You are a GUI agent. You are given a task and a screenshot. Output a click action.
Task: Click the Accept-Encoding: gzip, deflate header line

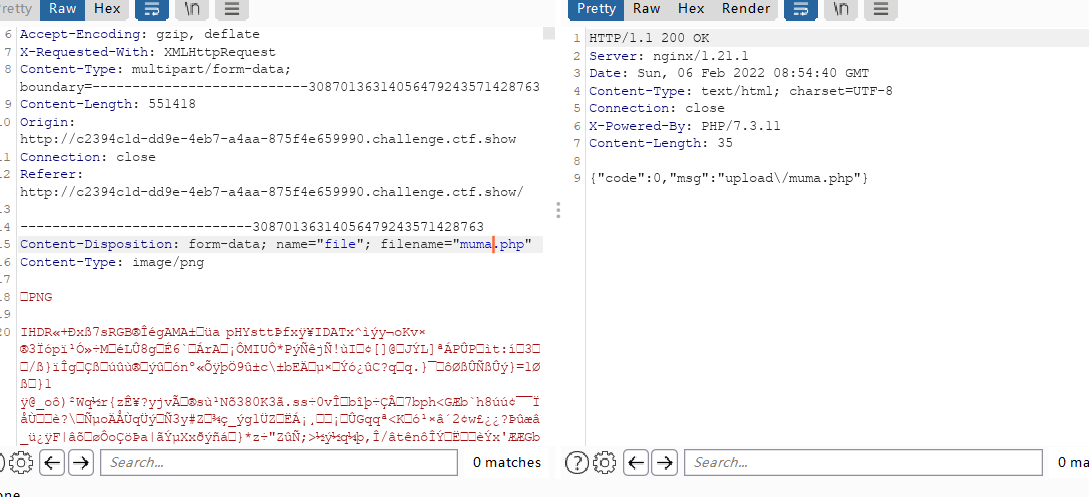(x=140, y=34)
